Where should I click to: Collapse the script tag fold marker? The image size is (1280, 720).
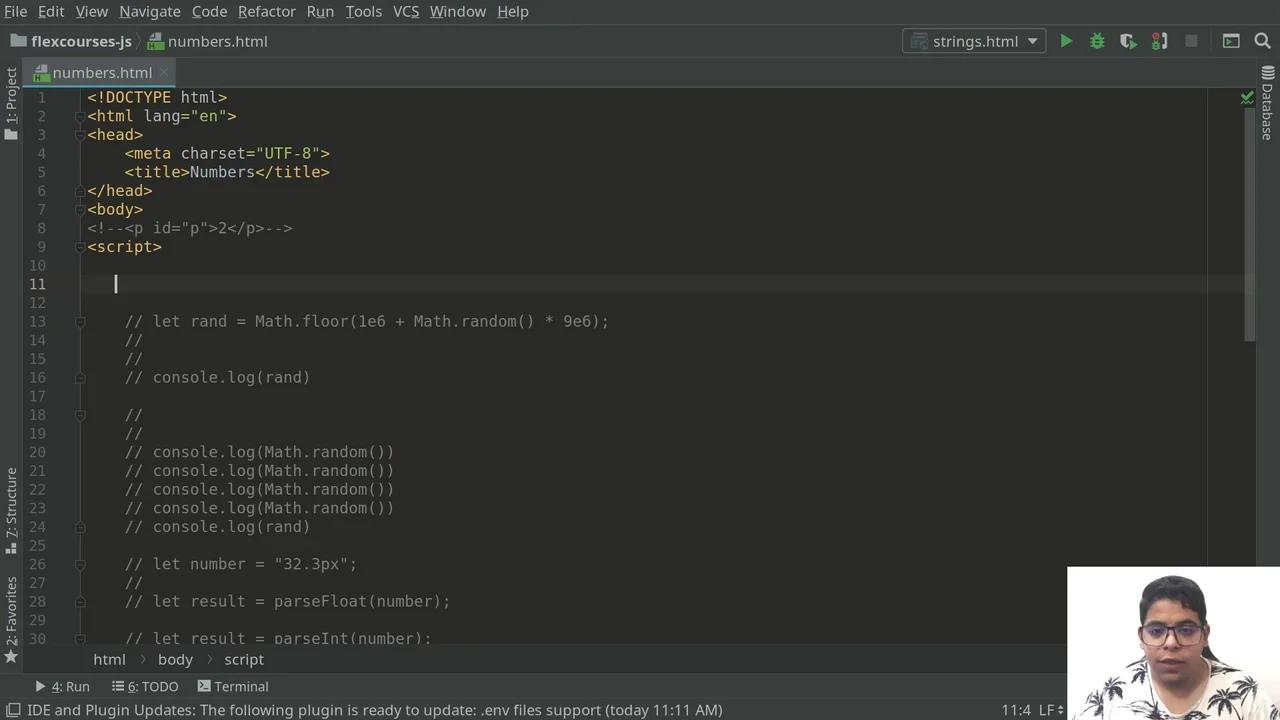80,247
